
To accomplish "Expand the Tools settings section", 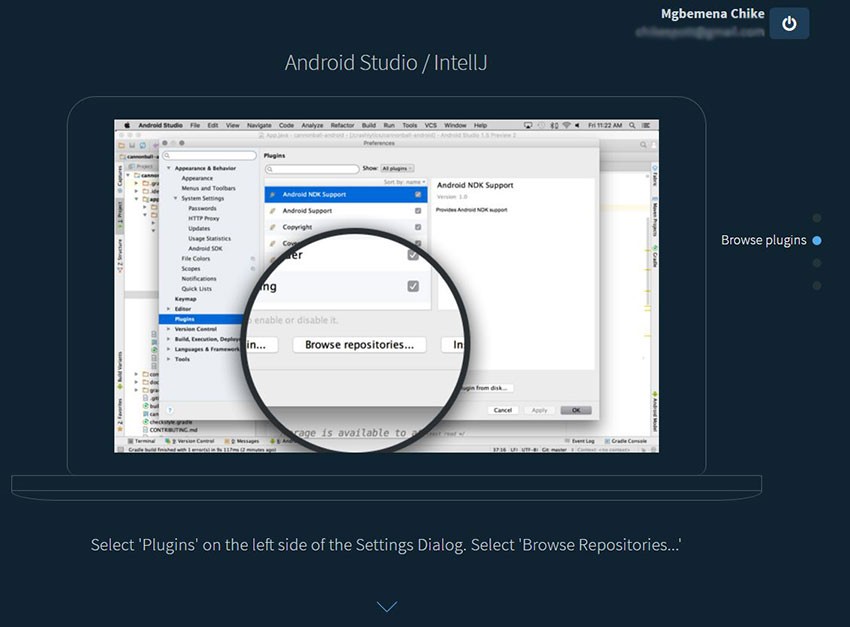I will coord(169,359).
